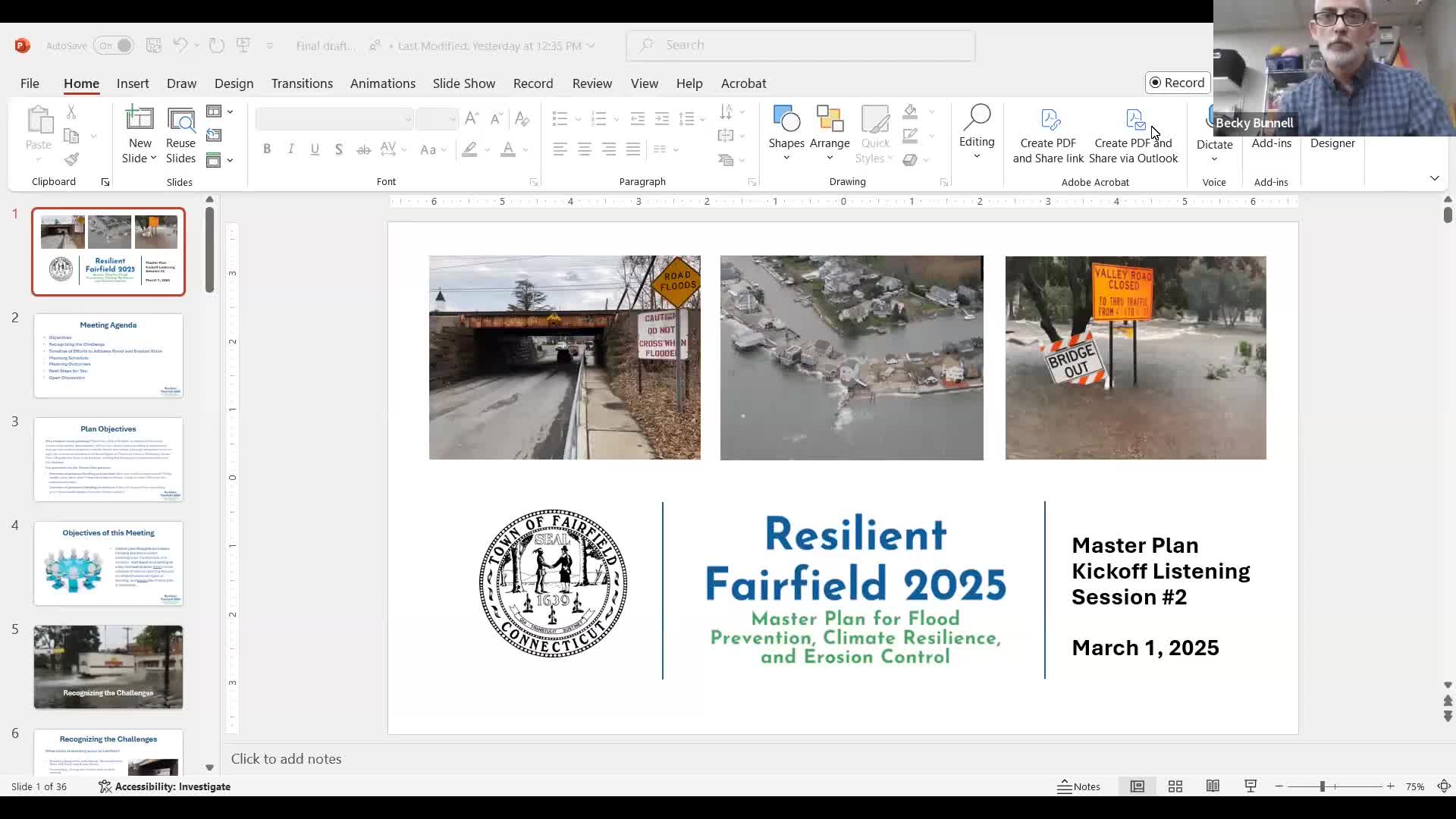Switch to the Design tab
This screenshot has height=819, width=1456.
(x=234, y=83)
